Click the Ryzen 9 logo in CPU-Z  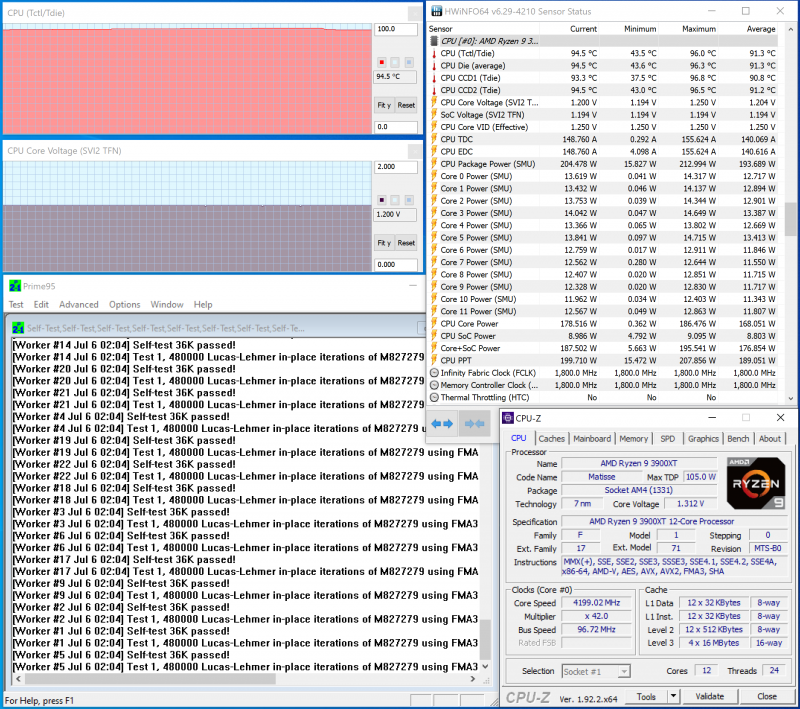point(756,484)
